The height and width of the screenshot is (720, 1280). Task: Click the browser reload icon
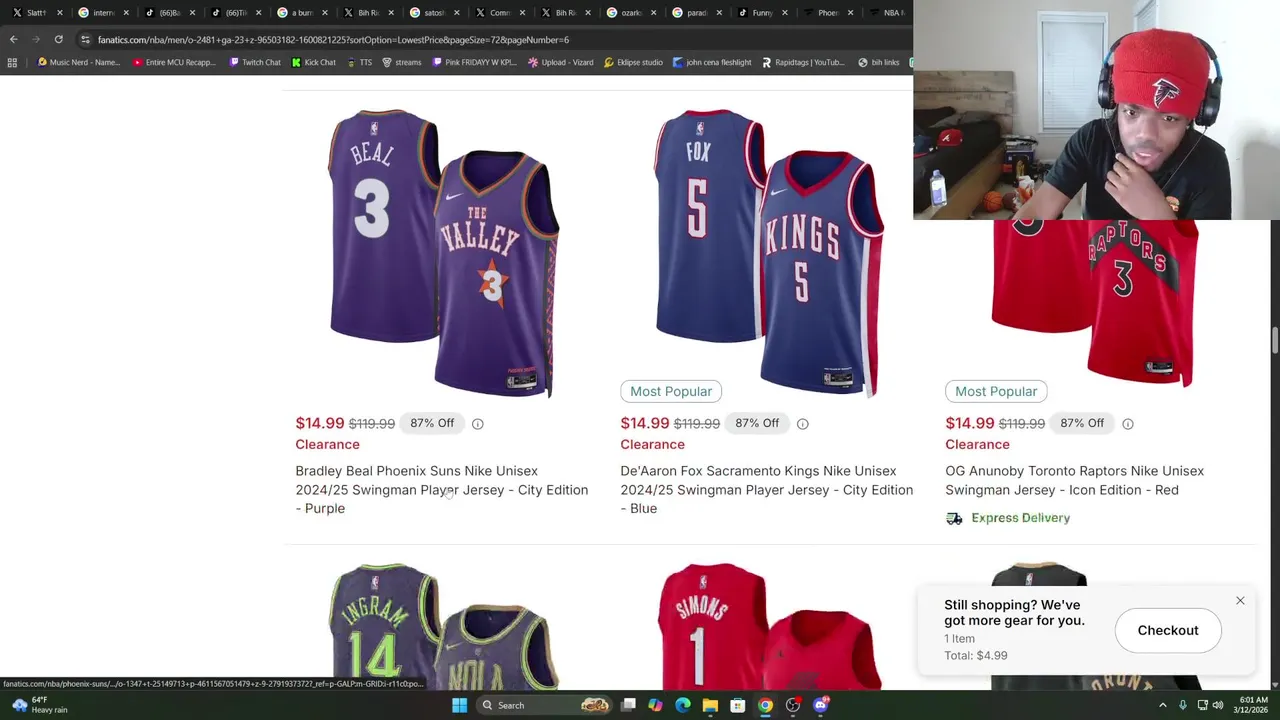click(58, 39)
